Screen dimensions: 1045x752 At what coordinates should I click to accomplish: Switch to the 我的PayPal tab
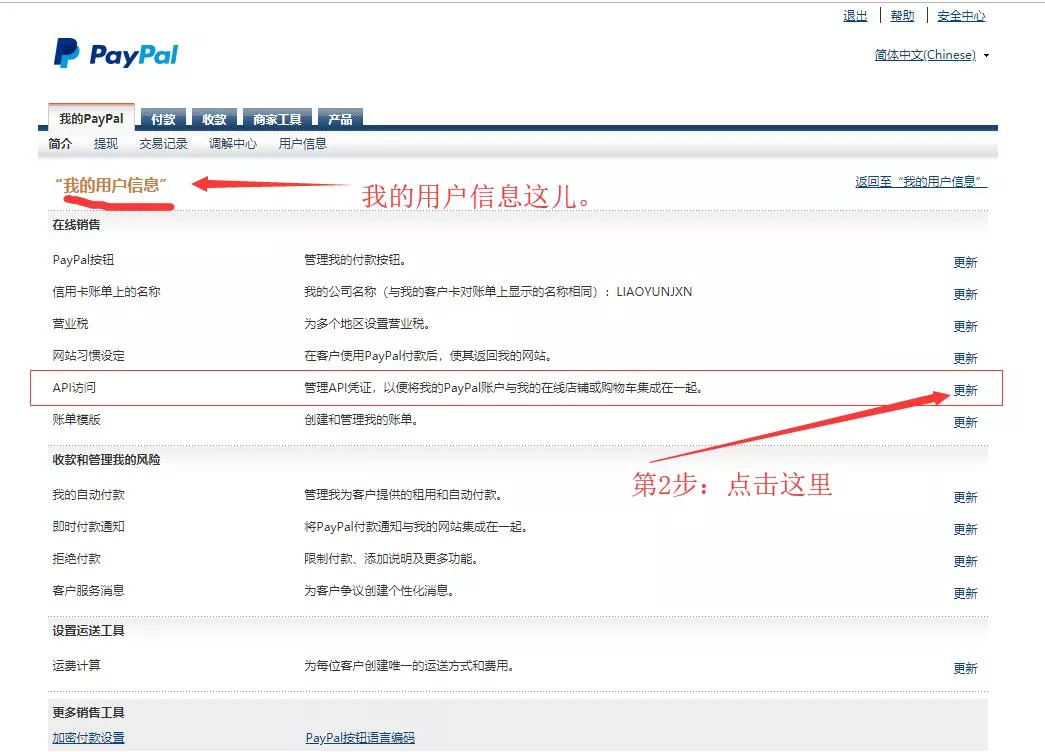[x=91, y=118]
